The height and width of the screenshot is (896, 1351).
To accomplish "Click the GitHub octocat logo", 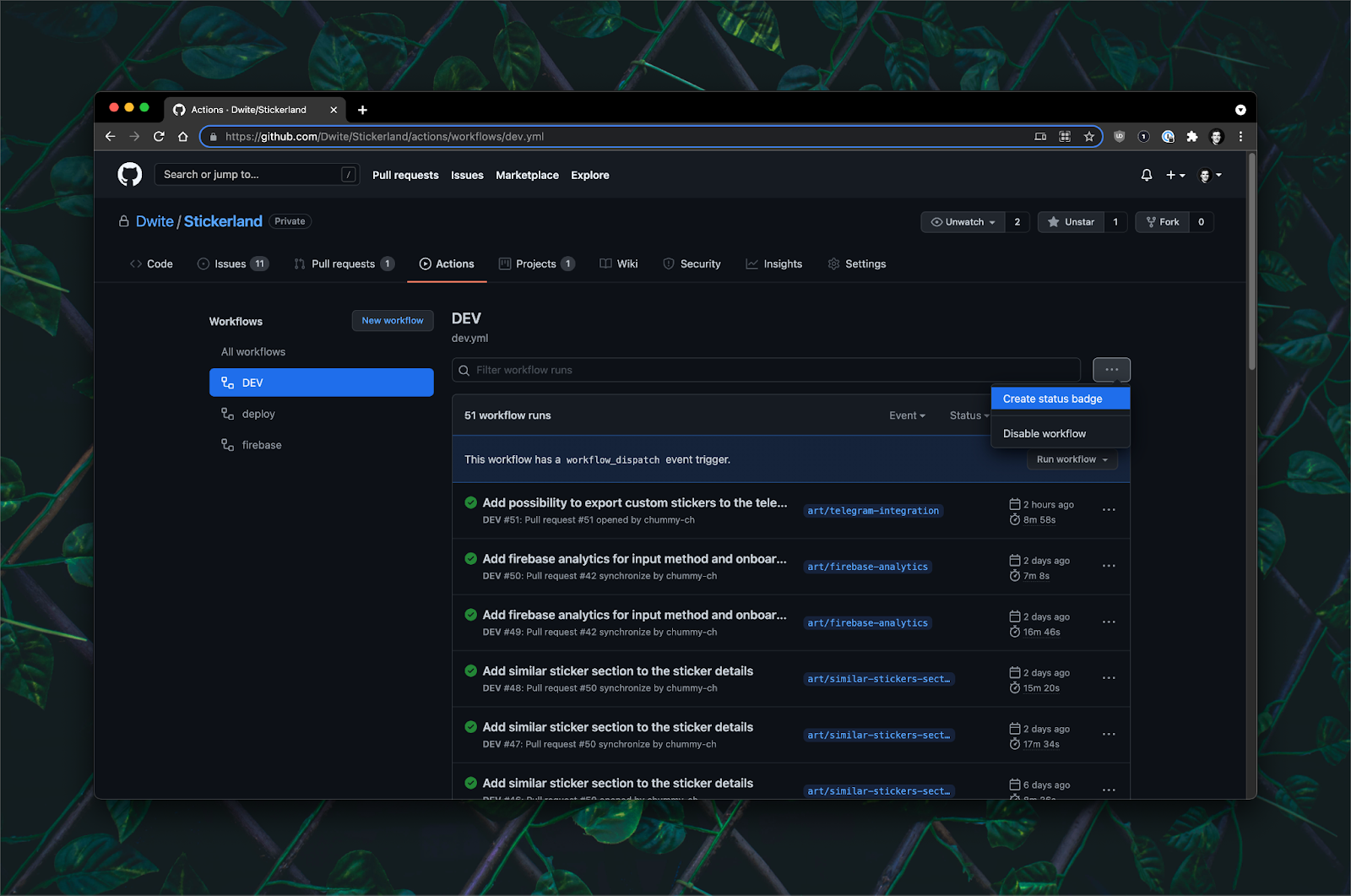I will point(129,175).
